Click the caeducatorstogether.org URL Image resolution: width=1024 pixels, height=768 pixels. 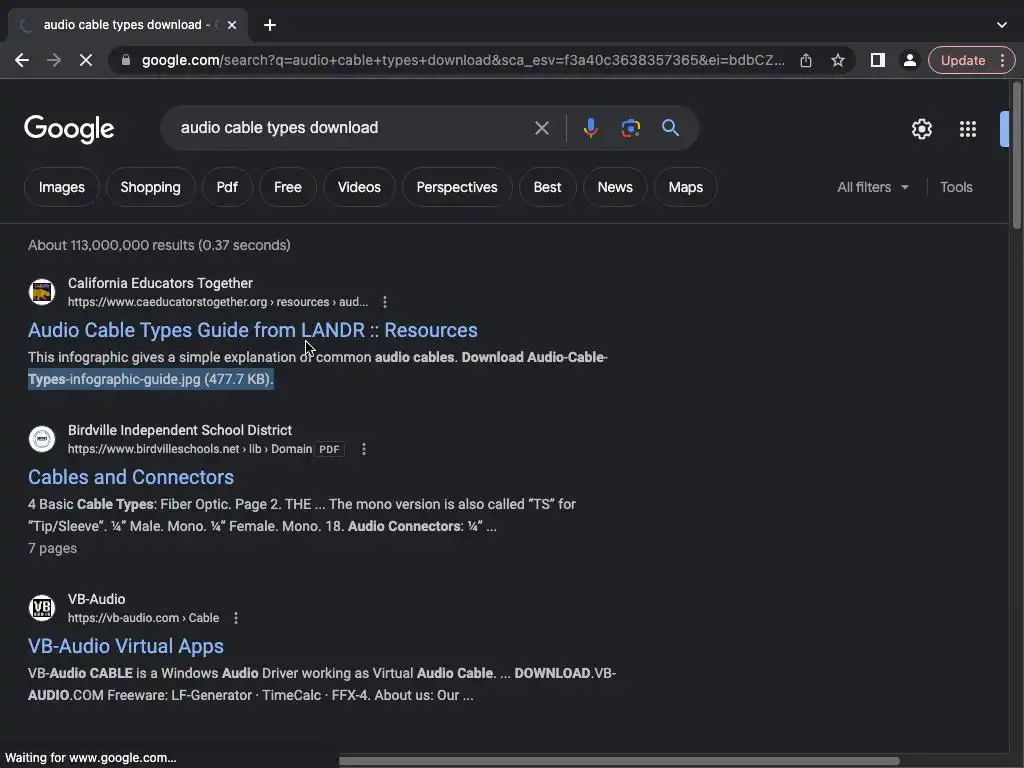[217, 302]
